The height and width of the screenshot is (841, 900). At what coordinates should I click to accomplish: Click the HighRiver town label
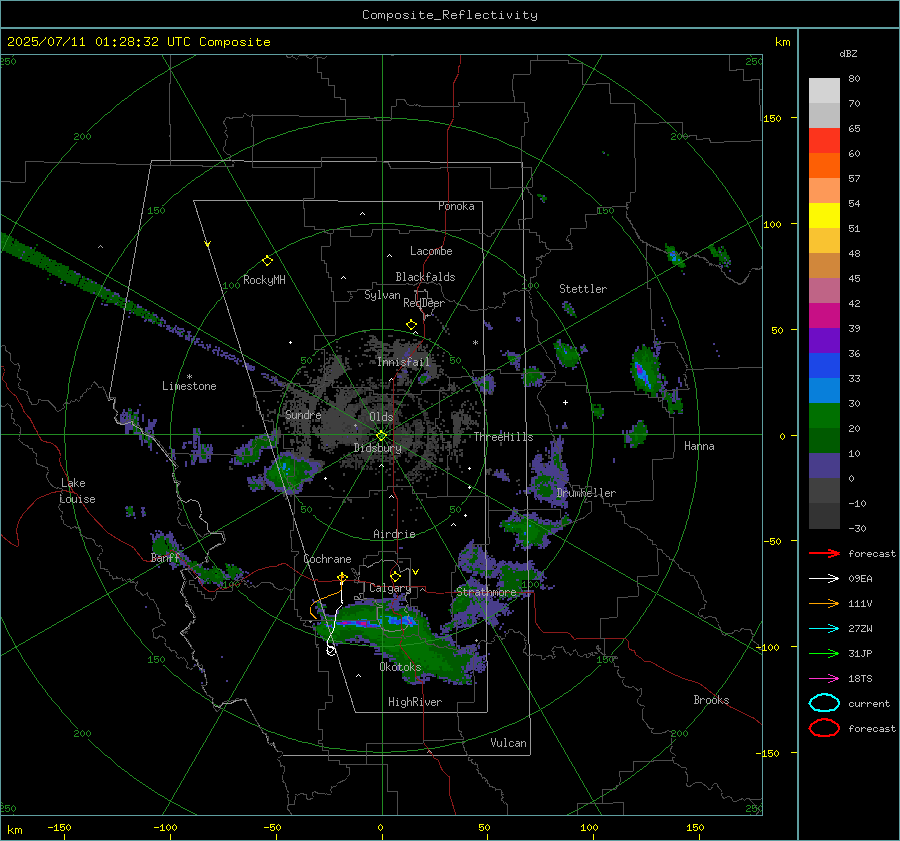click(415, 702)
